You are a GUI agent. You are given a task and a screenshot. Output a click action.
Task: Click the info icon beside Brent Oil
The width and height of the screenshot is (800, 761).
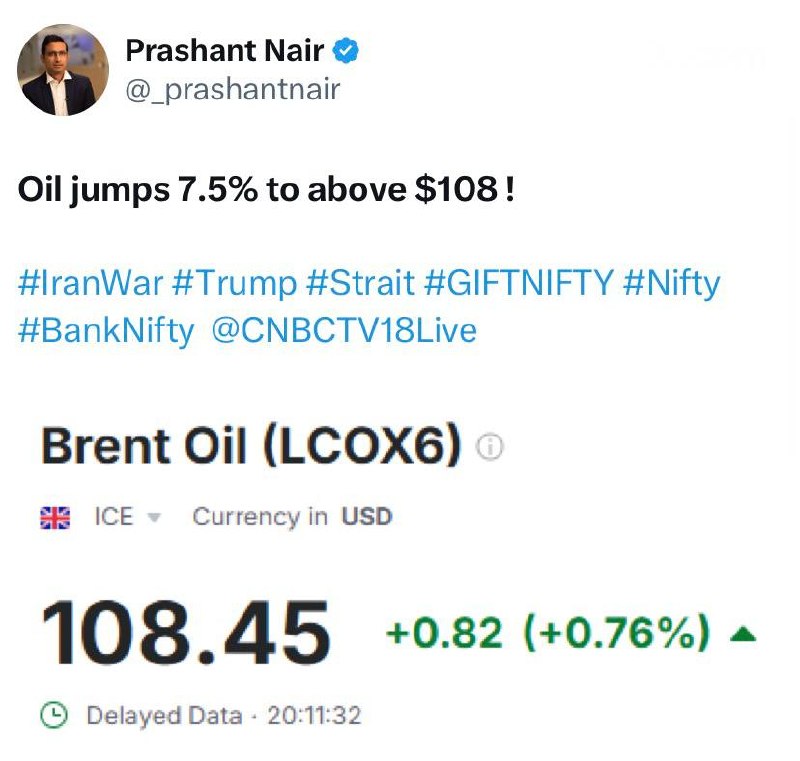pyautogui.click(x=490, y=447)
